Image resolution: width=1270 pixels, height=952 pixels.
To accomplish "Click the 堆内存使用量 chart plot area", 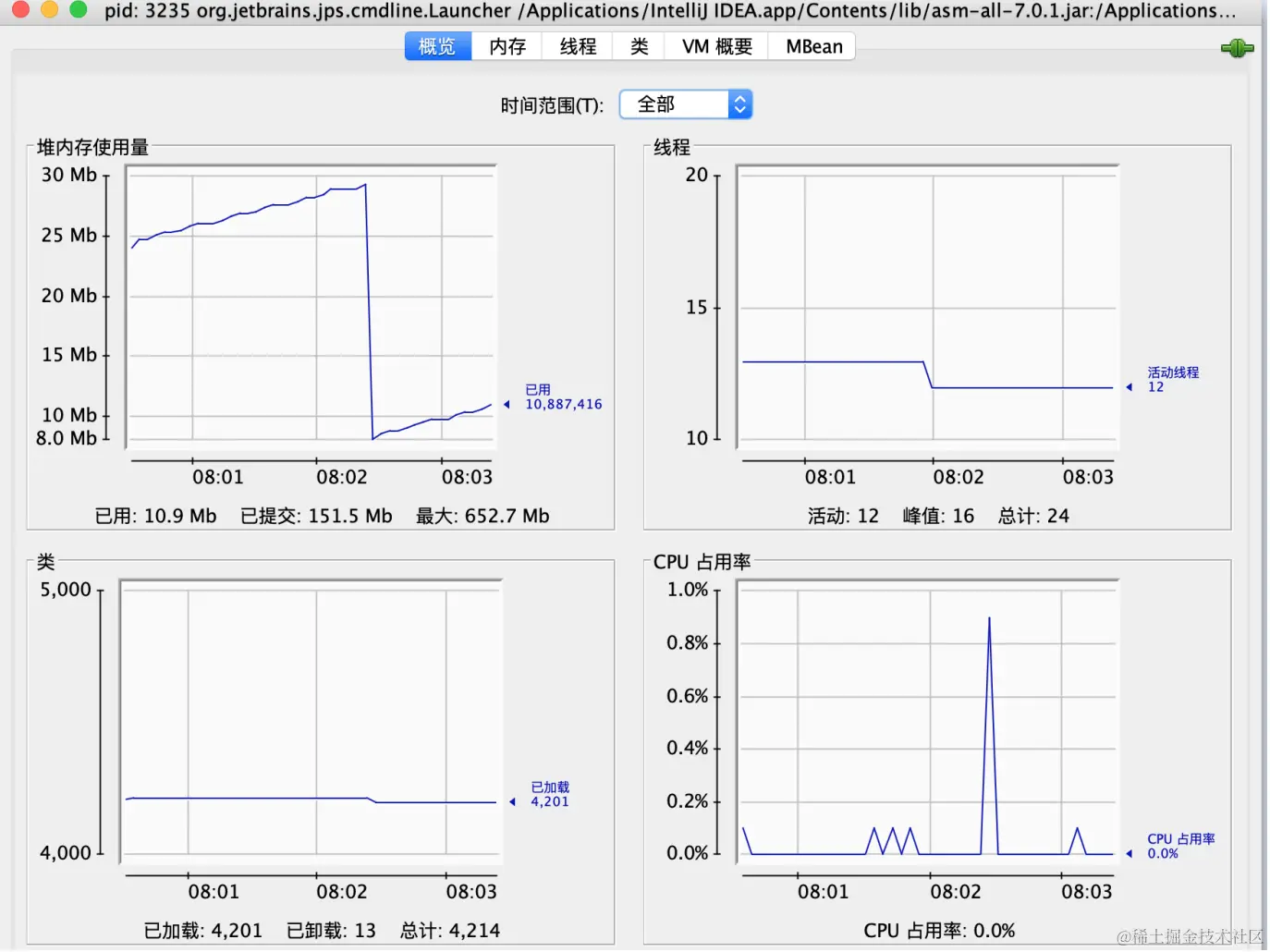I will (x=311, y=308).
